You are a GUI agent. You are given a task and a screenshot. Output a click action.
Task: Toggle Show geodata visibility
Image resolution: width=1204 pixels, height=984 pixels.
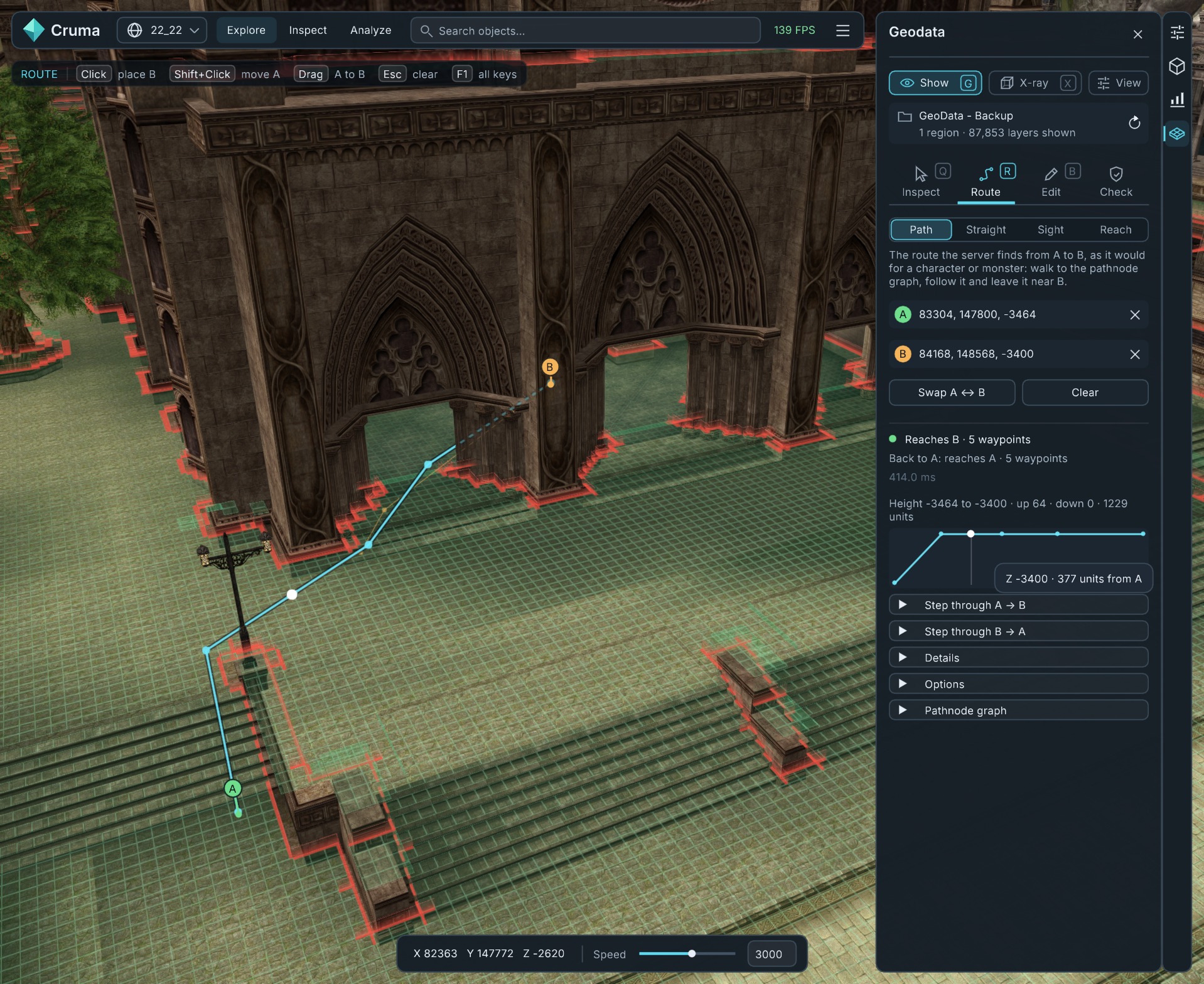coord(935,83)
